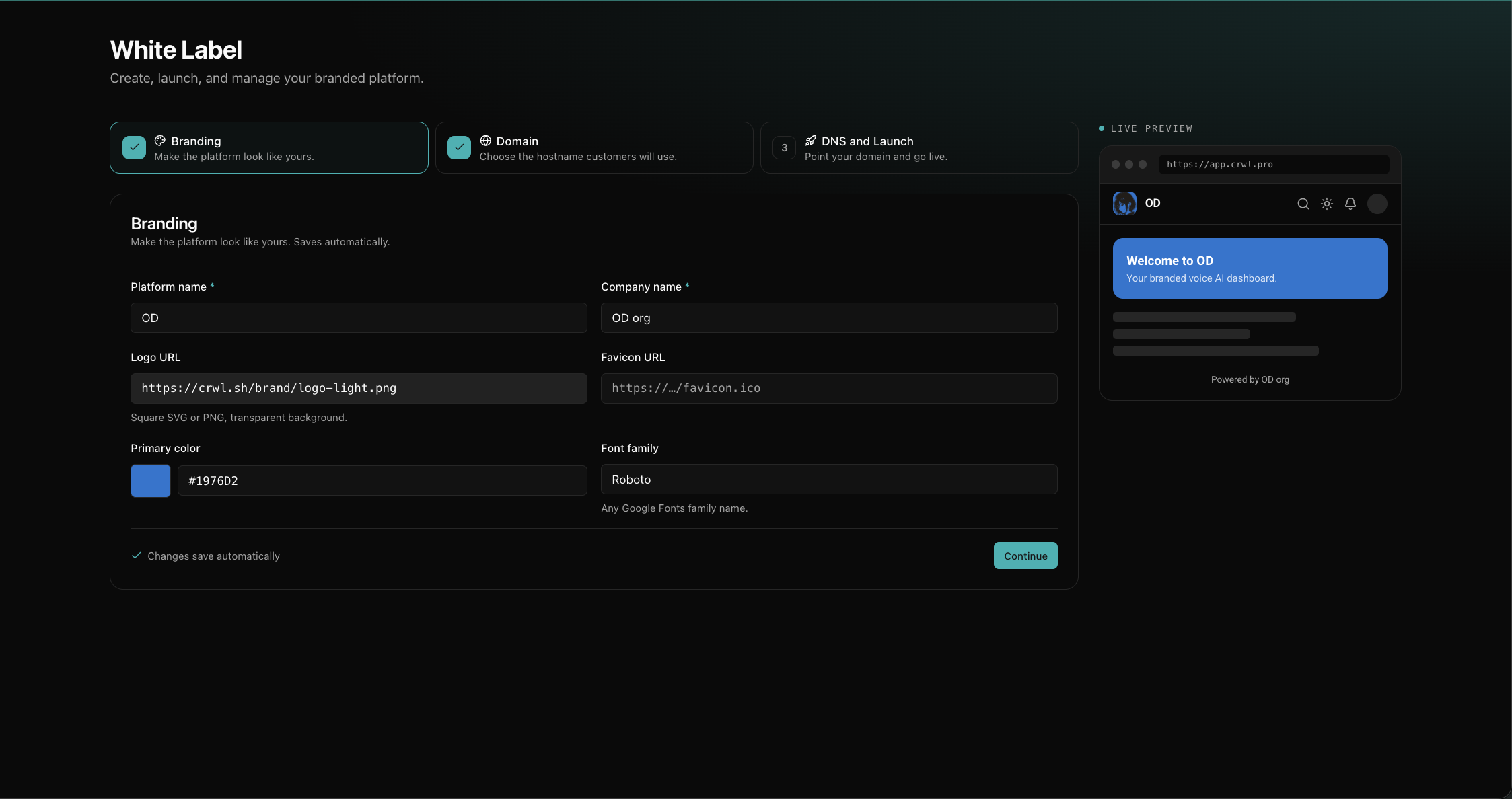The image size is (1512, 799).
Task: Click the step 3 number badge
Action: (x=784, y=148)
